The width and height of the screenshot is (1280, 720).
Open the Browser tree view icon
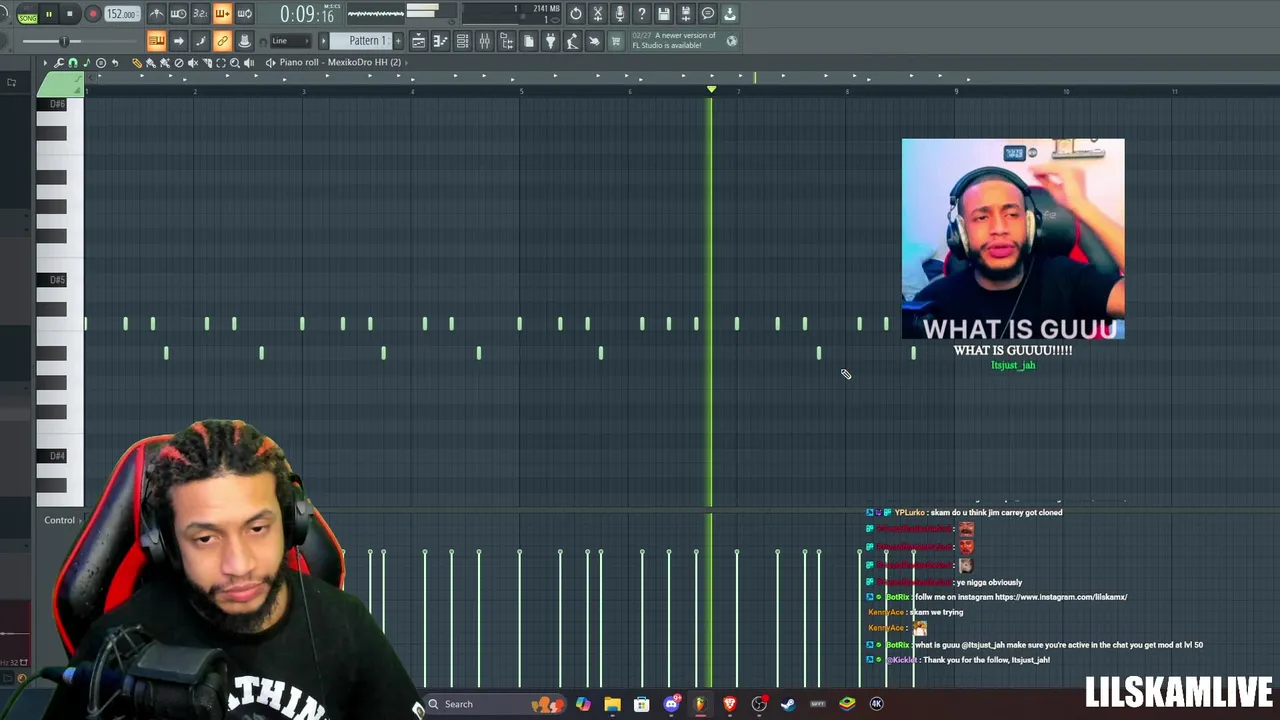506,41
